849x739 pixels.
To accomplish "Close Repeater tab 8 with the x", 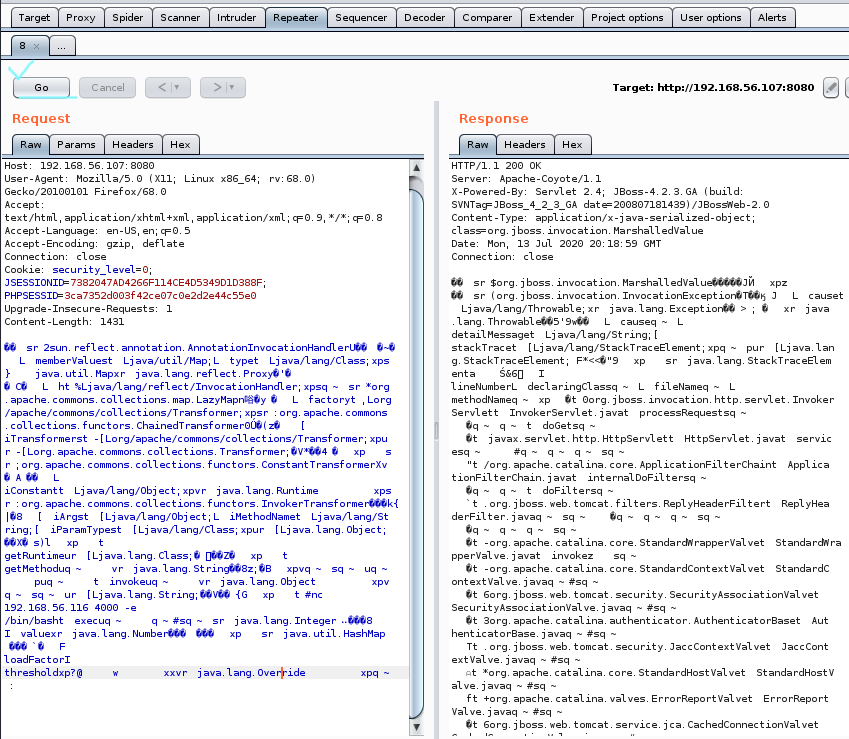I will [36, 47].
